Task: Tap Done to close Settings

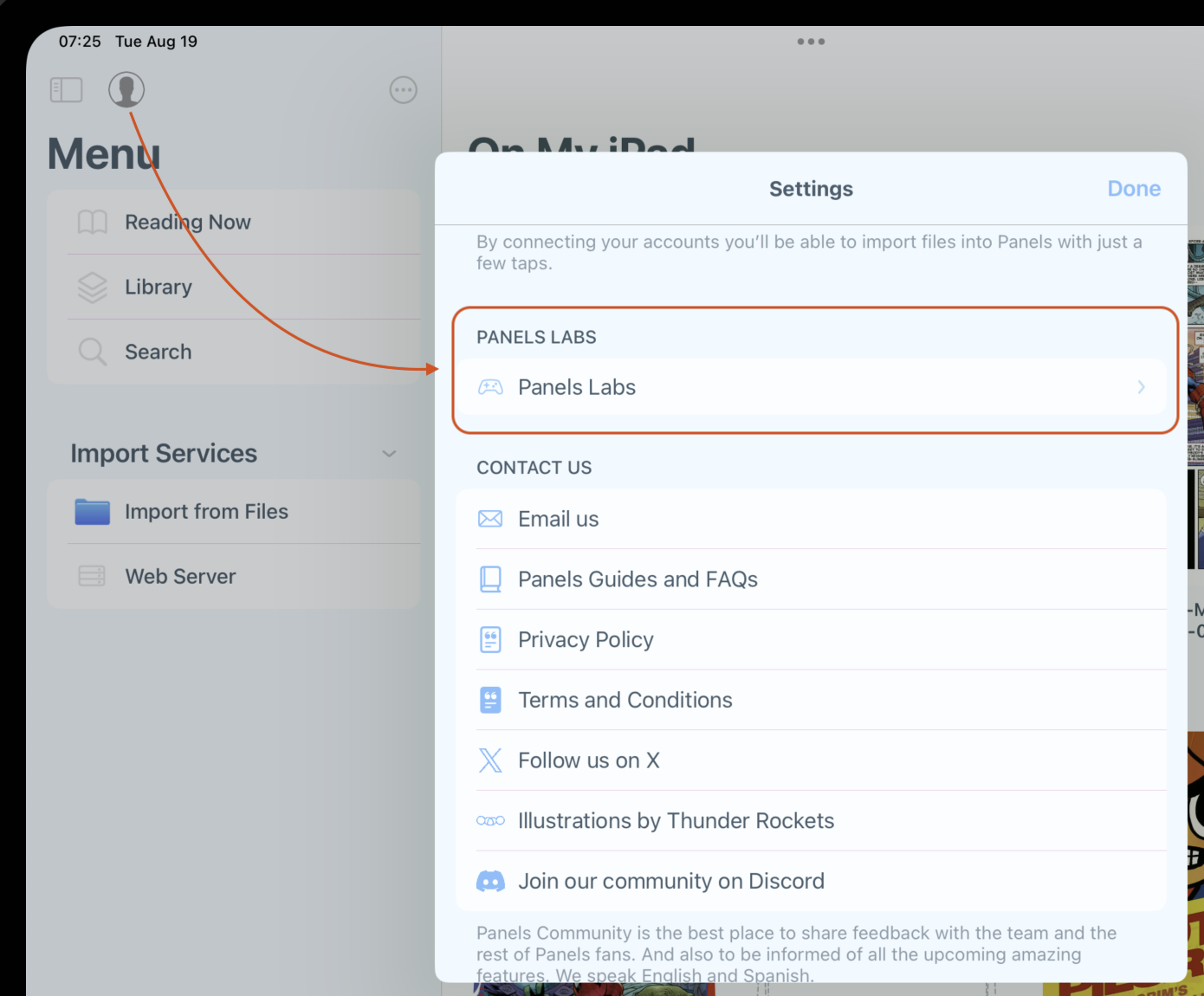Action: click(x=1134, y=189)
